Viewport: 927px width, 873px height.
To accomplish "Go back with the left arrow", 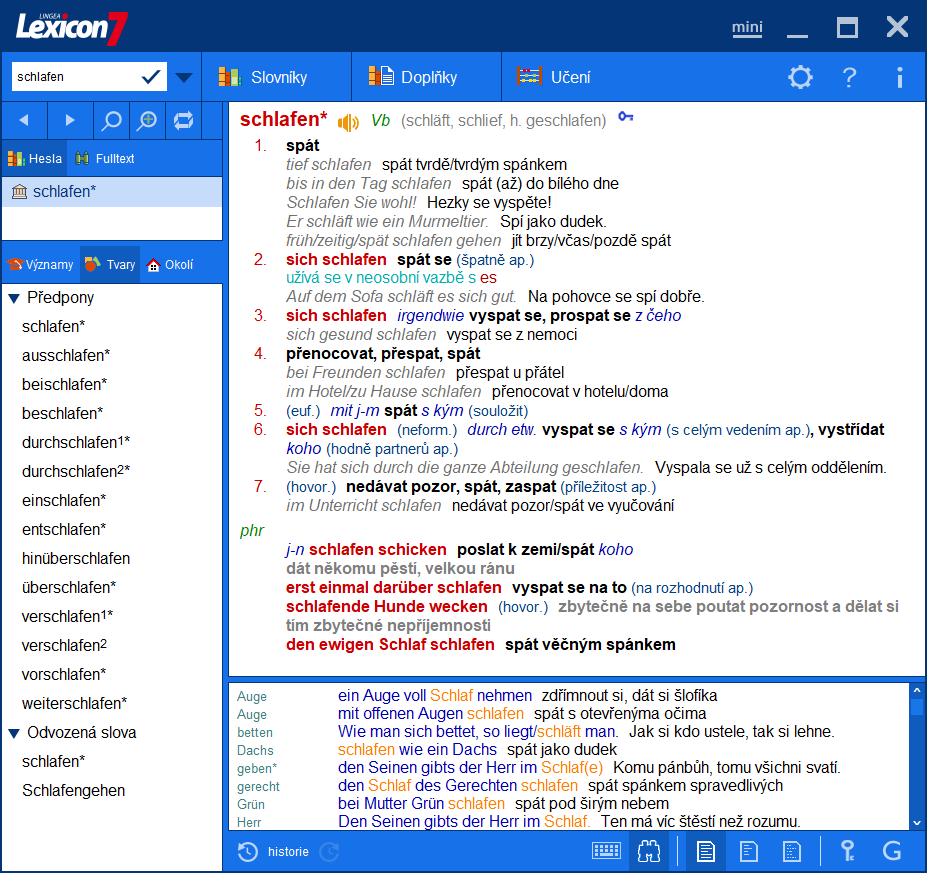I will 24,120.
